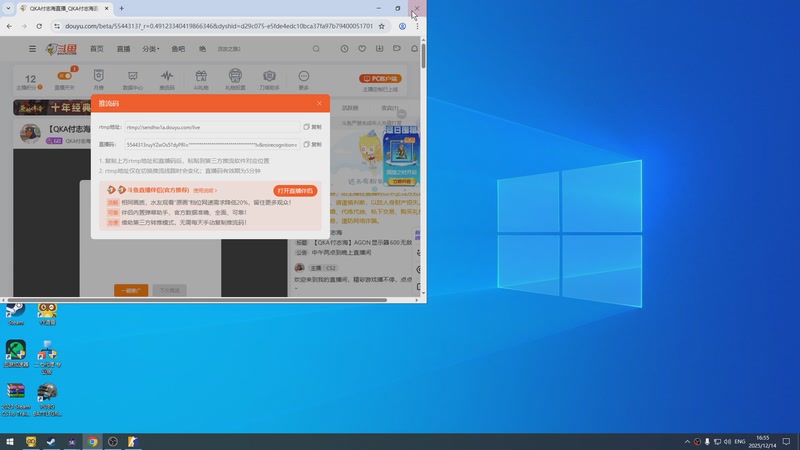Open the 刀塔助手 icon
Image resolution: width=800 pixels, height=450 pixels.
(x=269, y=79)
